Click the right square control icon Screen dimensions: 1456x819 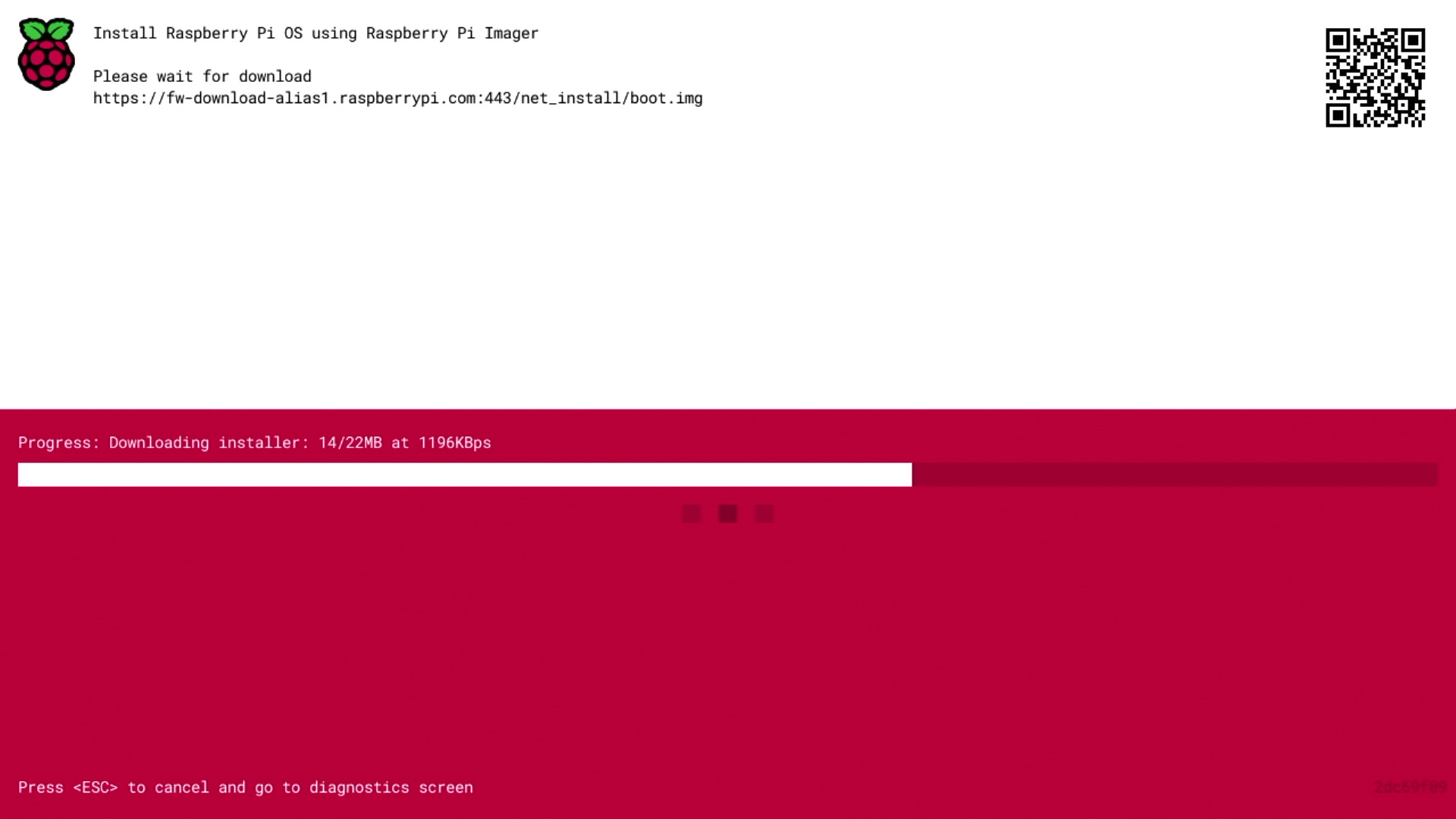pyautogui.click(x=764, y=513)
